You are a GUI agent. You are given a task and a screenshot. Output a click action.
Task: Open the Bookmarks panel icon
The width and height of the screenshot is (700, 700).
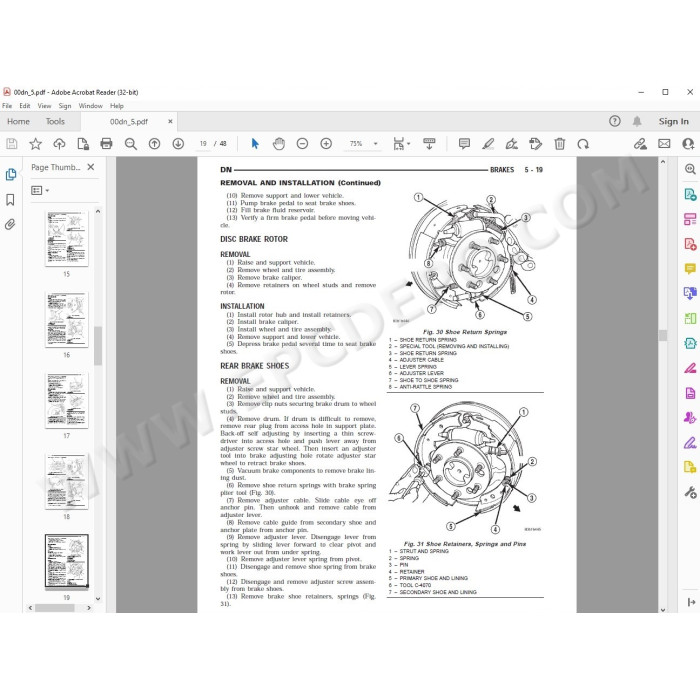click(10, 200)
